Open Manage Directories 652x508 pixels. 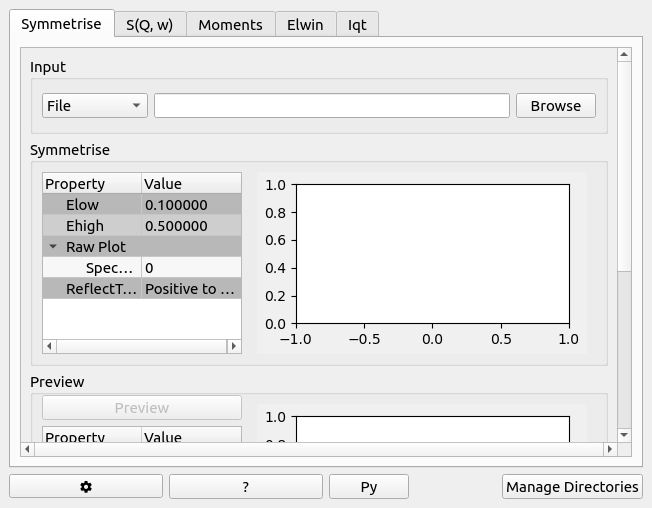point(572,487)
